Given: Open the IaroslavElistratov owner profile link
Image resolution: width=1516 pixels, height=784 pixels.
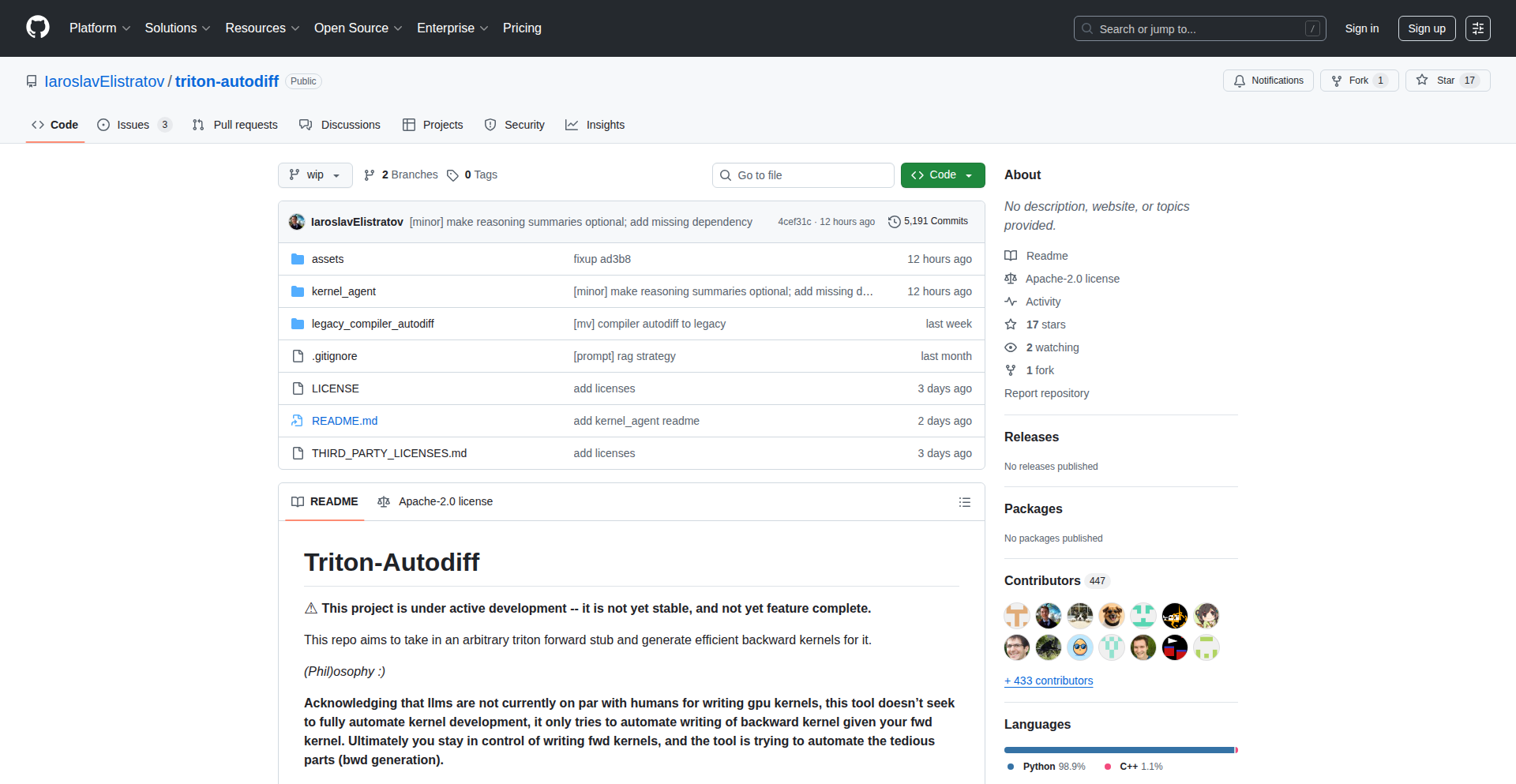Looking at the screenshot, I should (104, 81).
